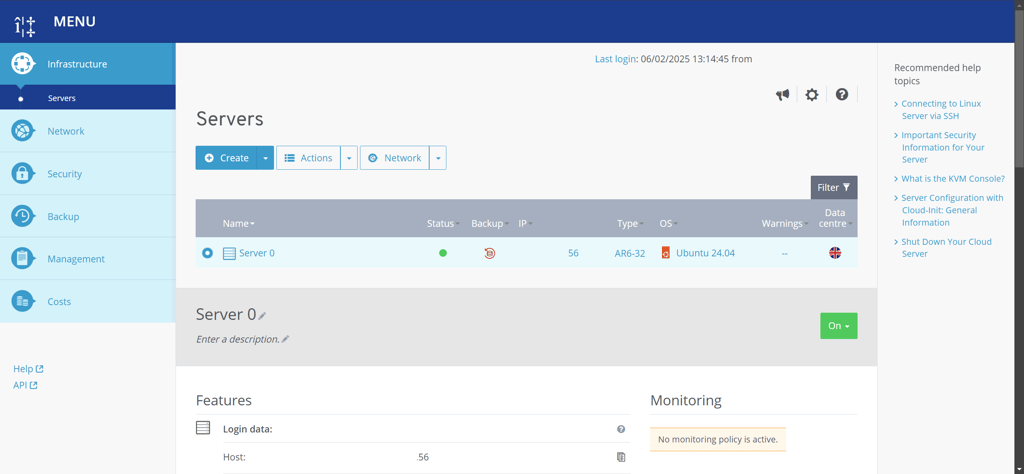This screenshot has width=1024, height=474.
Task: Edit description via the pencil icon
Action: coord(285,340)
